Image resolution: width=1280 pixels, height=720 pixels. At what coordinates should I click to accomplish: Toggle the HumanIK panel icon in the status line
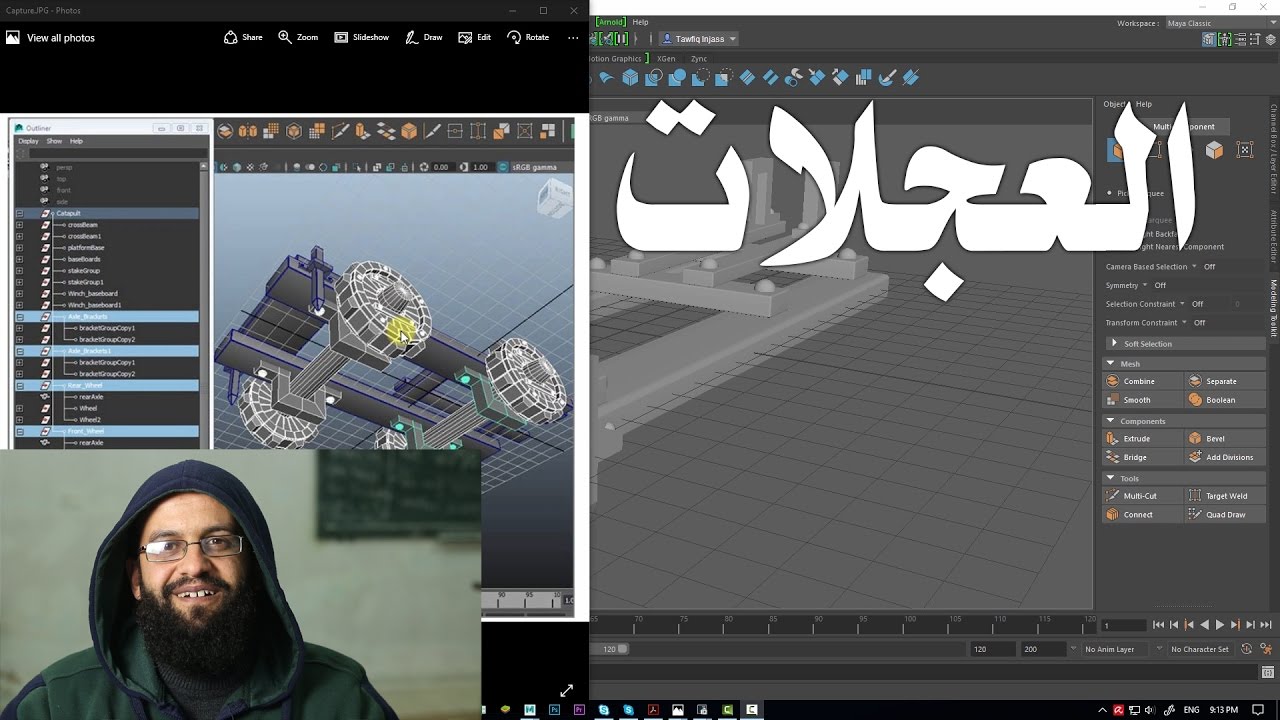(x=1223, y=39)
